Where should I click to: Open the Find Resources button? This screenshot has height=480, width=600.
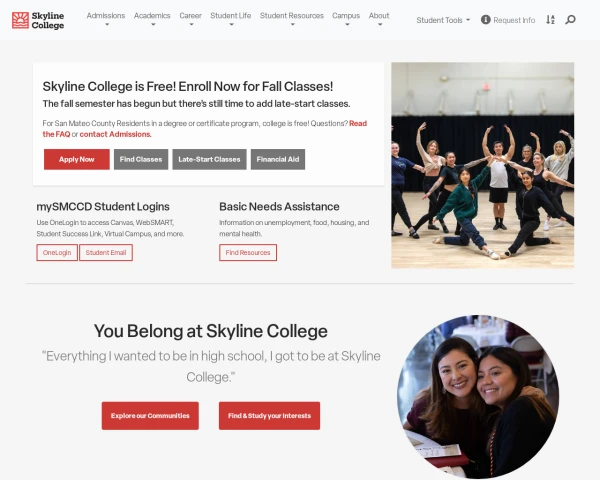[248, 253]
